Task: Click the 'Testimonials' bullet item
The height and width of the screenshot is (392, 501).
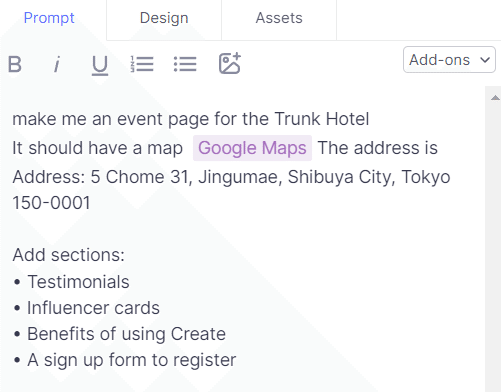Action: (78, 282)
